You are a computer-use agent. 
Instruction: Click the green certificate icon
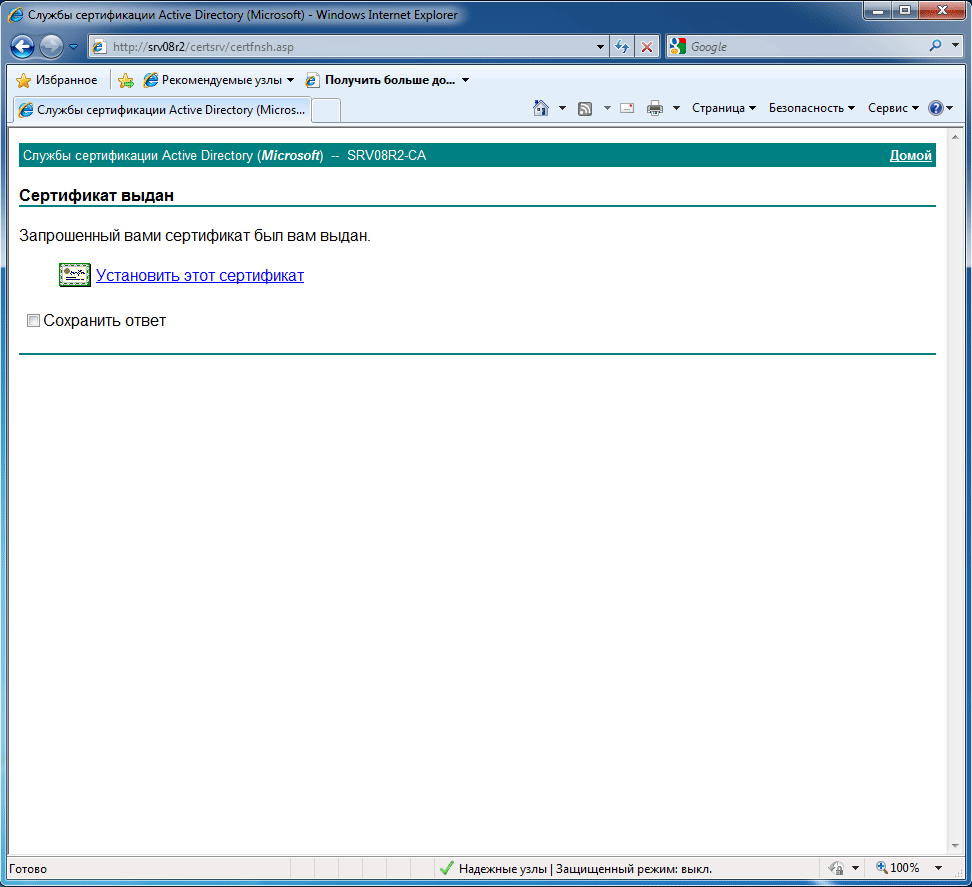[74, 275]
